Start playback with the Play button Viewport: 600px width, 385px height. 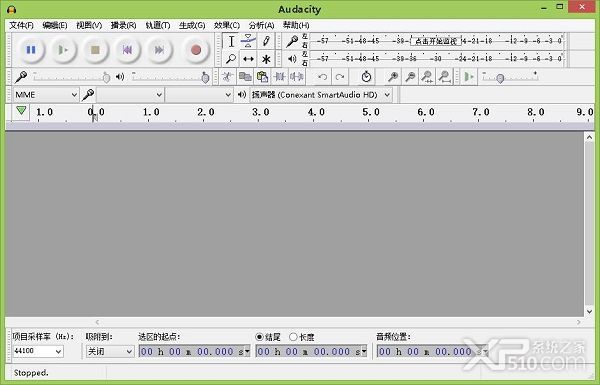pos(63,50)
